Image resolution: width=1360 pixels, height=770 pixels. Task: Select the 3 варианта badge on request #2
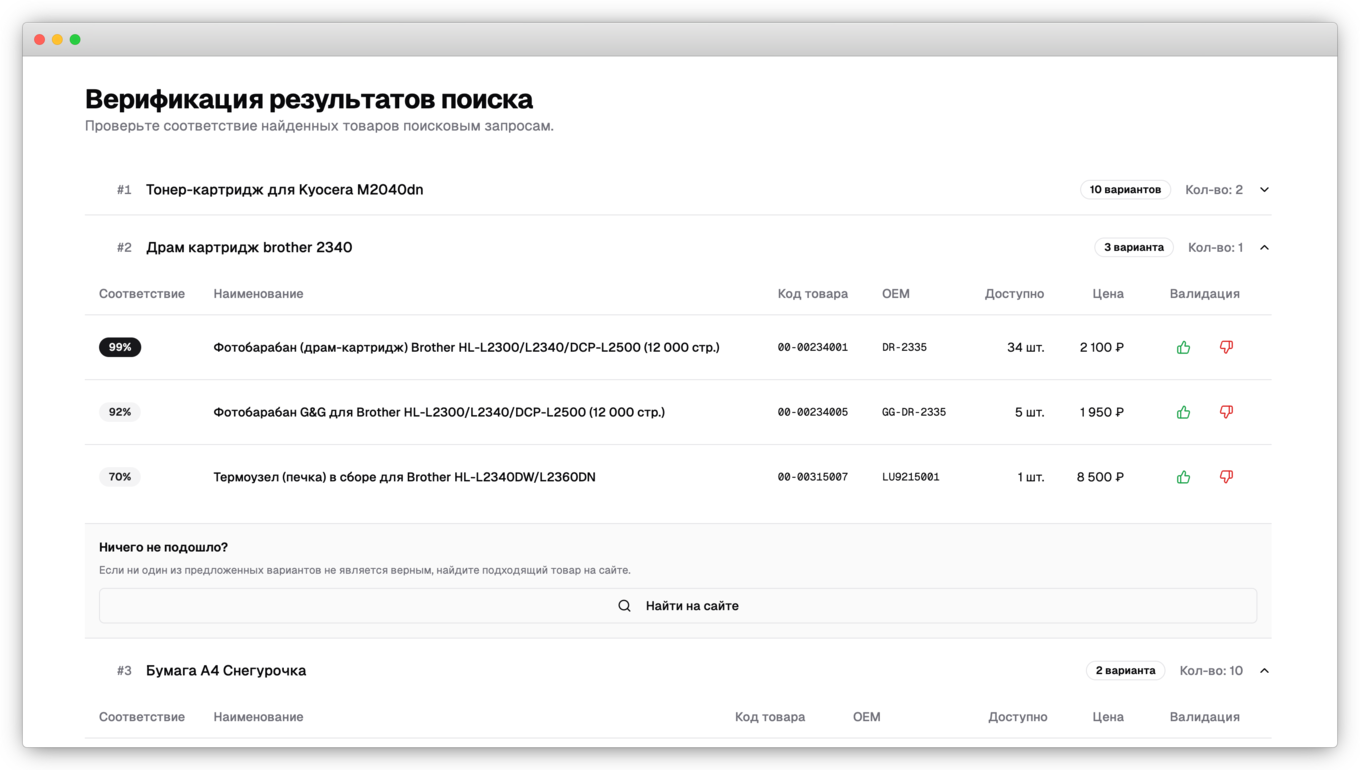[x=1134, y=247]
